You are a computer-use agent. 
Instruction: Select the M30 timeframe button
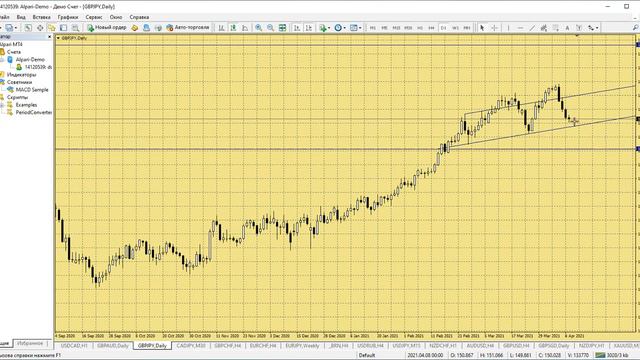tap(408, 28)
